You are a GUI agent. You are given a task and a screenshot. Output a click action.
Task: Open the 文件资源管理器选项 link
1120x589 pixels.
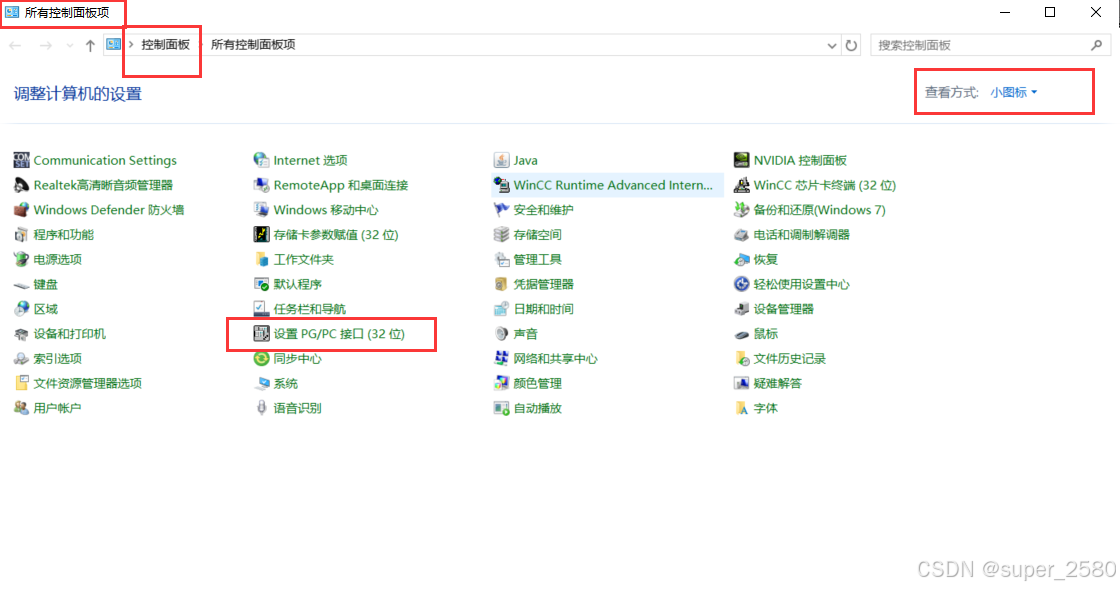(87, 383)
